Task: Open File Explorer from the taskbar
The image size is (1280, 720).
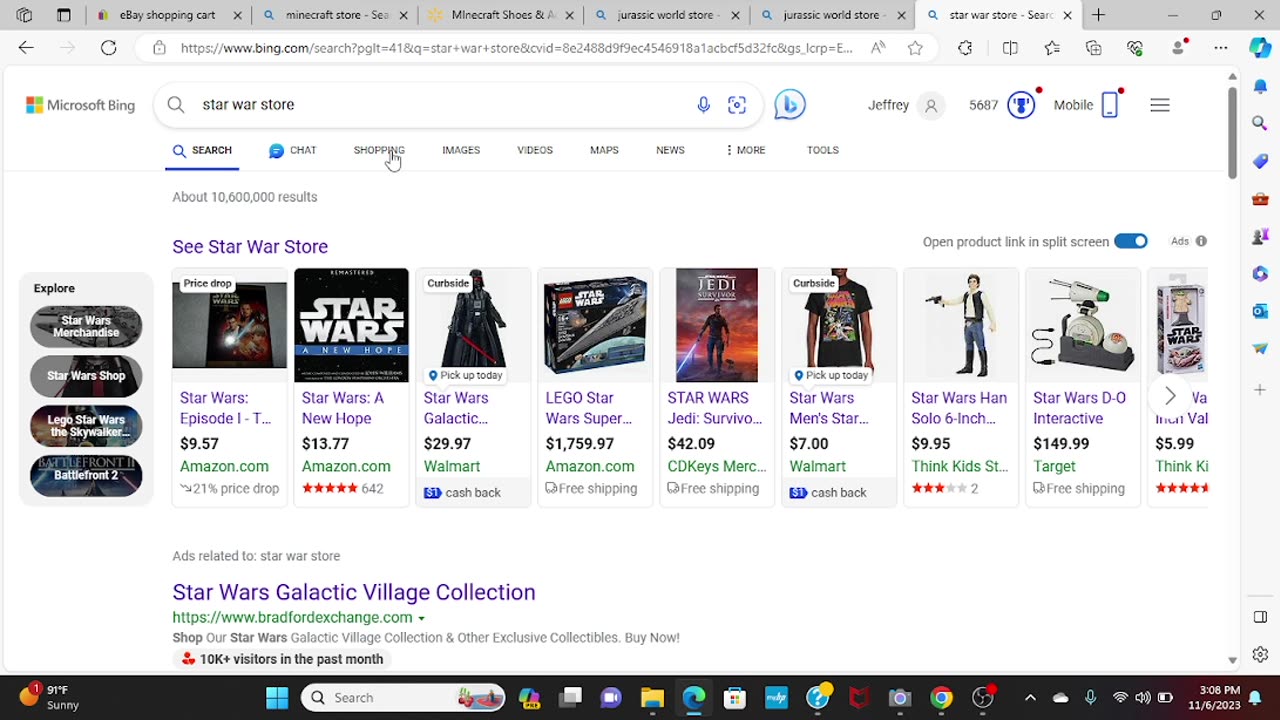Action: (652, 697)
